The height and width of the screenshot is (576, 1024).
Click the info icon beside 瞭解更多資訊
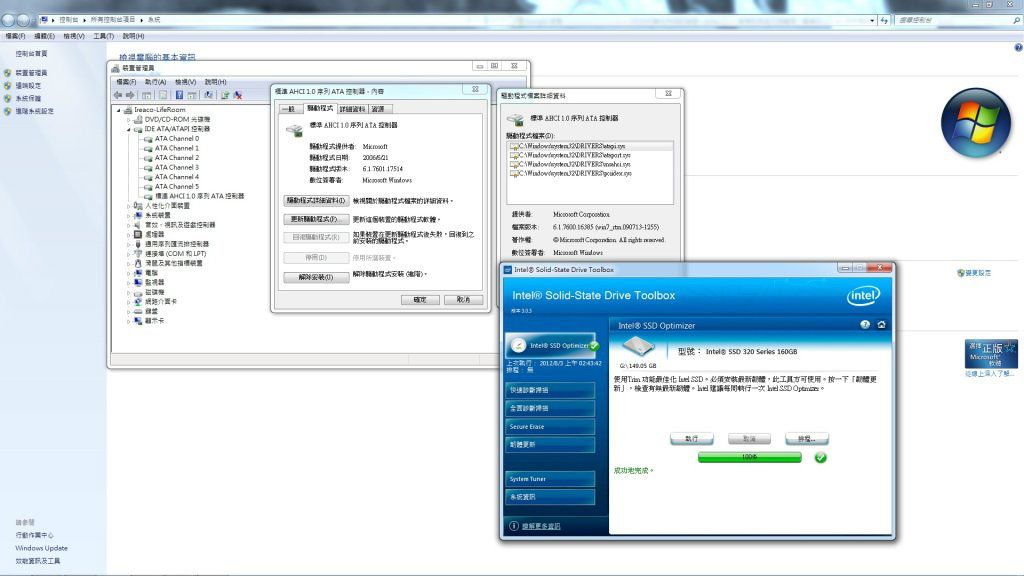click(x=514, y=526)
